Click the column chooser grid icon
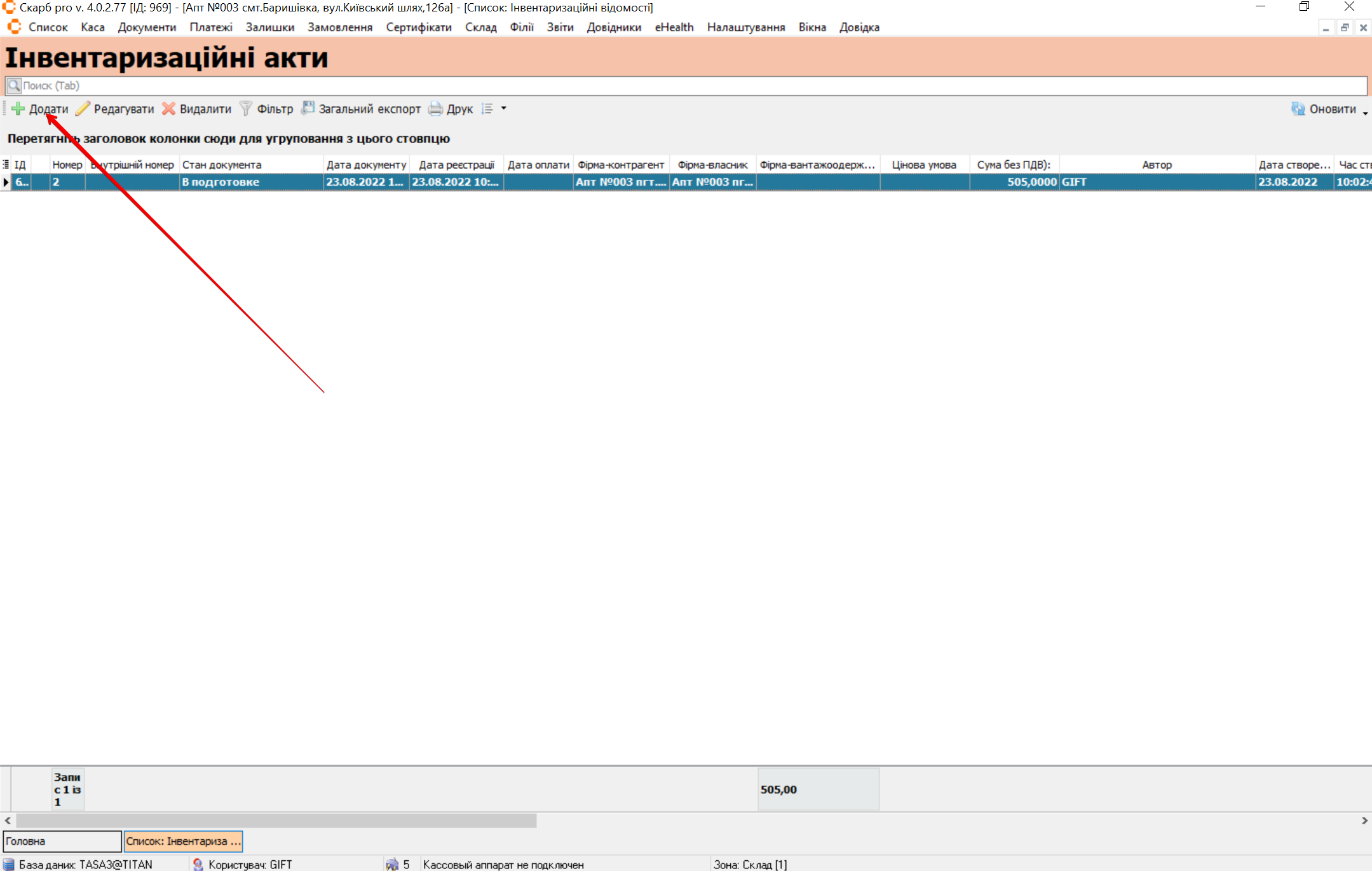 [x=6, y=165]
